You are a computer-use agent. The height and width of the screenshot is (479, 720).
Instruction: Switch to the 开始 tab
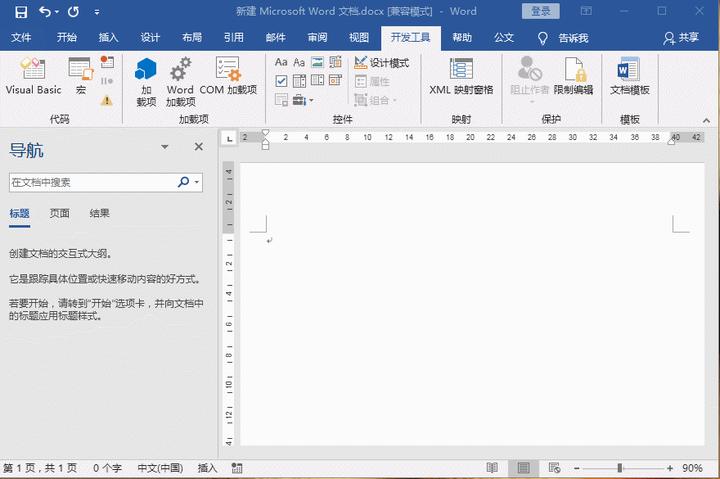(67, 38)
